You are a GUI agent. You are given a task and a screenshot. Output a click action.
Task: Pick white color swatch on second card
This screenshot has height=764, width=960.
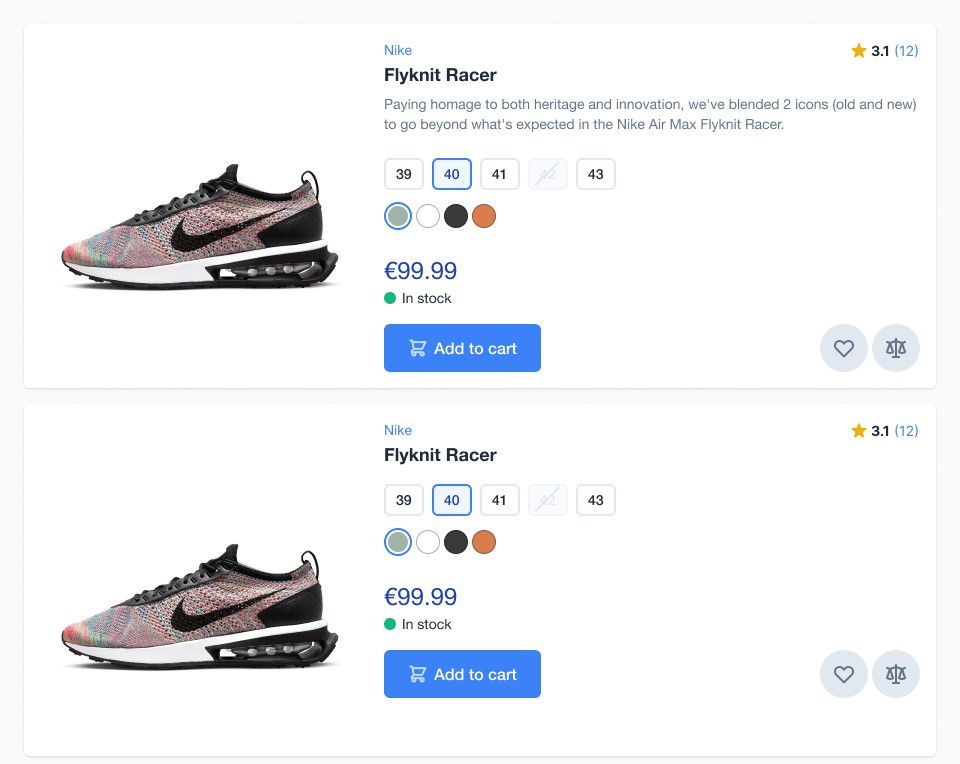(x=427, y=542)
